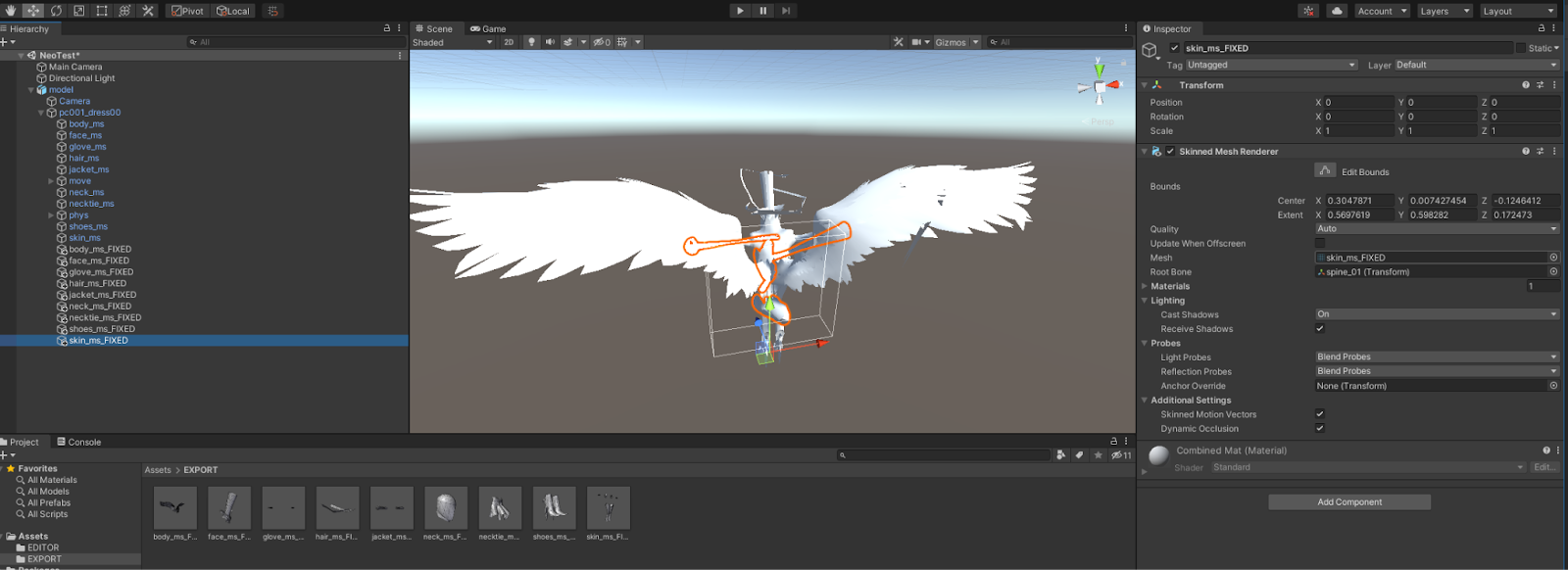The height and width of the screenshot is (570, 1568).
Task: Pick a Root Bone object
Action: pos(1553,272)
